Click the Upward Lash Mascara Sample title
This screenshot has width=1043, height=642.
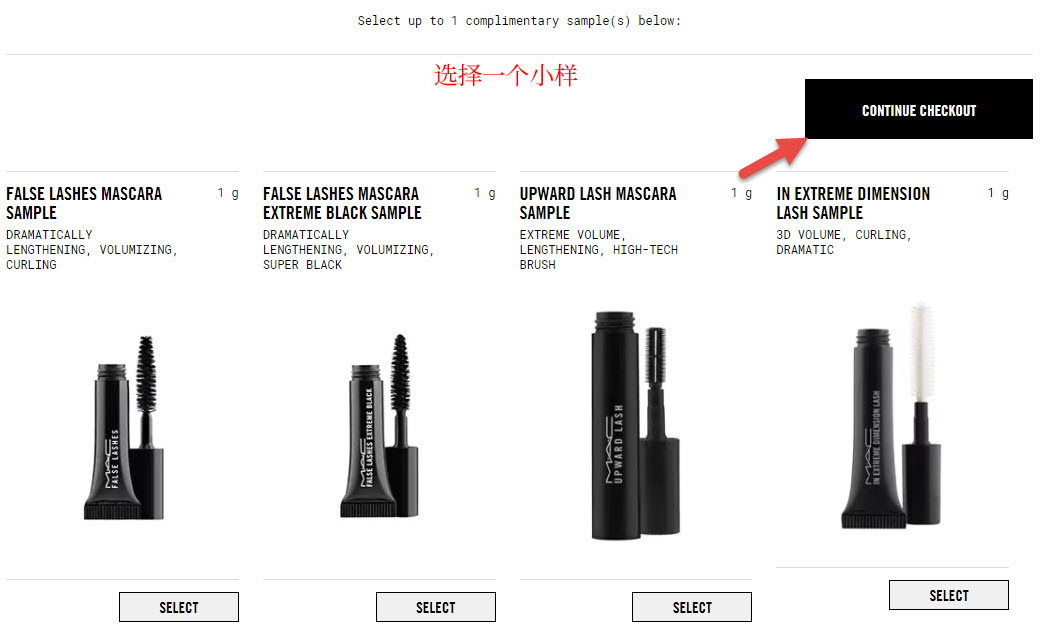click(597, 203)
